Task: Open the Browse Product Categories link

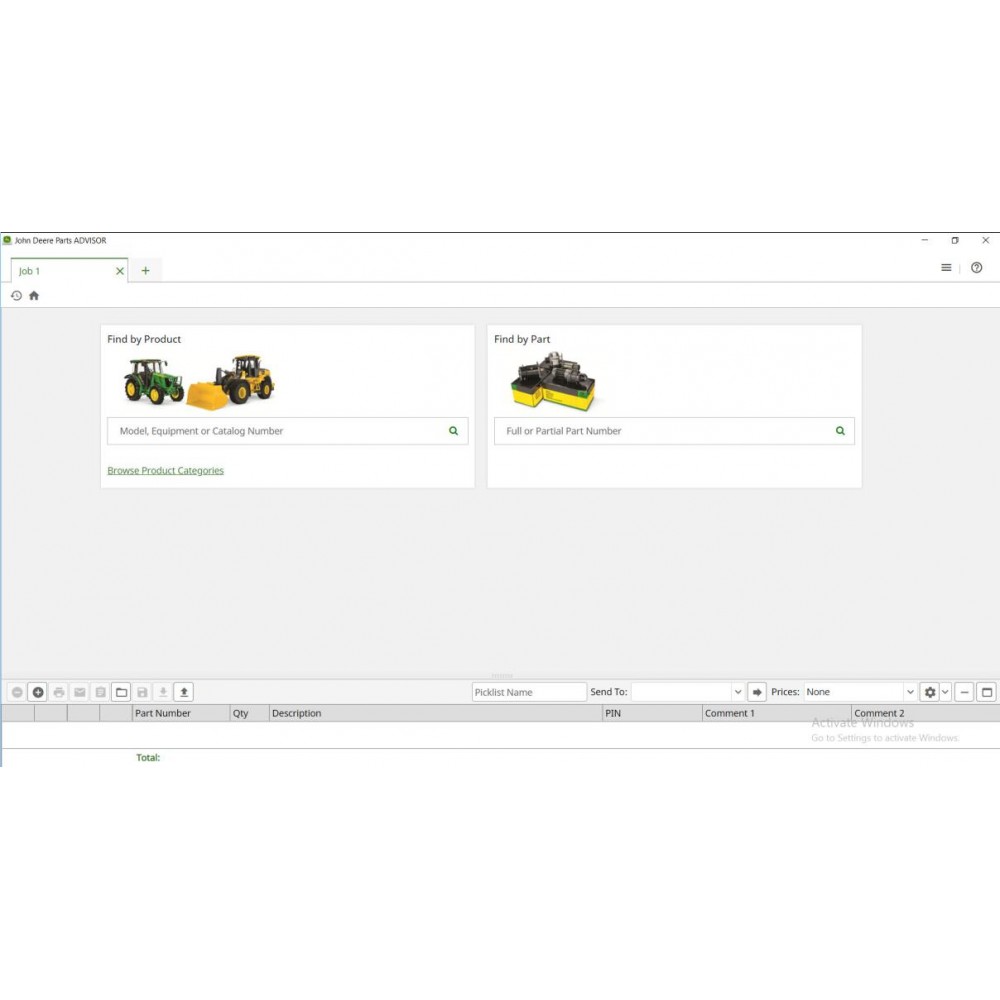Action: point(165,471)
